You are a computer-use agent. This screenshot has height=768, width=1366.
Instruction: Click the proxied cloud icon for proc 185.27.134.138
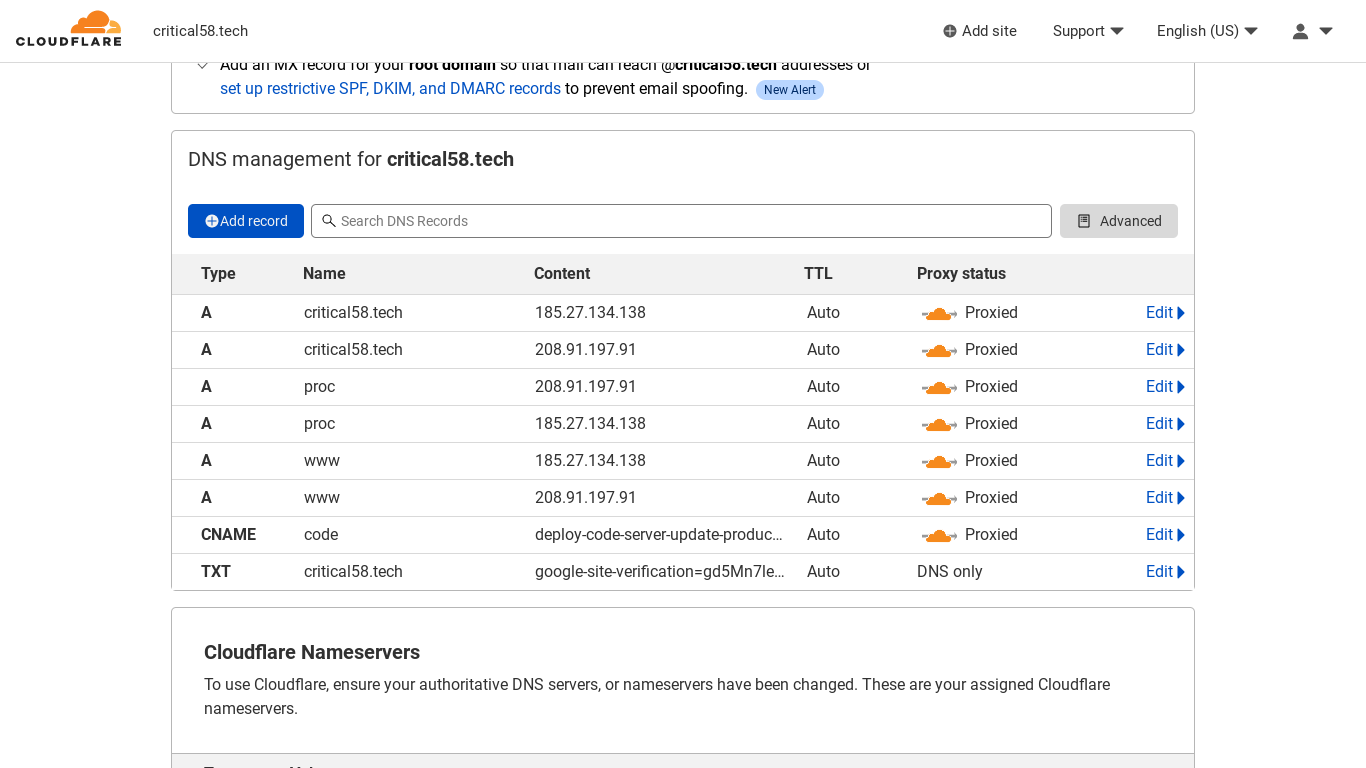[939, 424]
